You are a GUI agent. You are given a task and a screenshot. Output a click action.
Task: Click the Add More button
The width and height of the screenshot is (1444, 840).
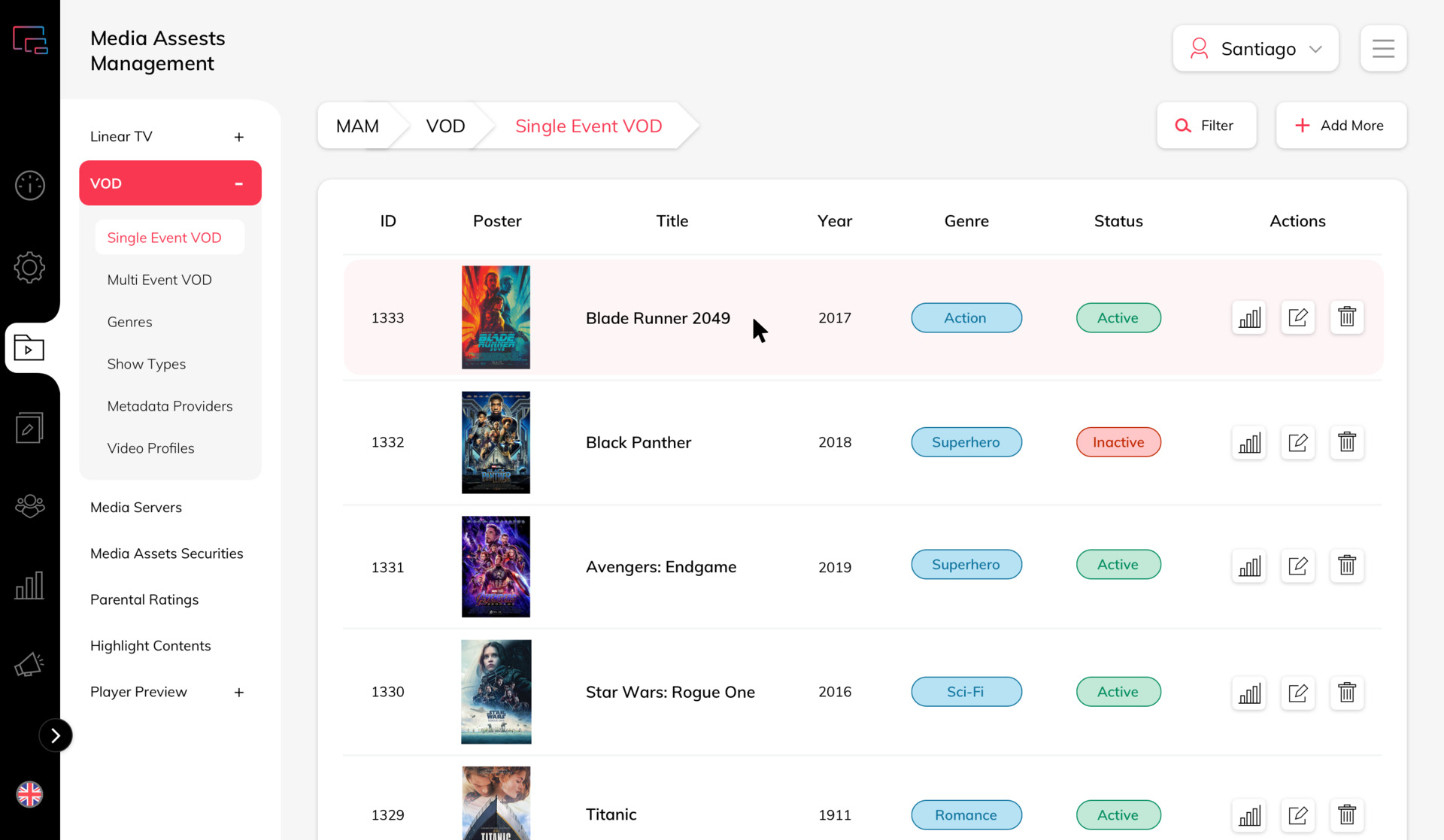1341,126
